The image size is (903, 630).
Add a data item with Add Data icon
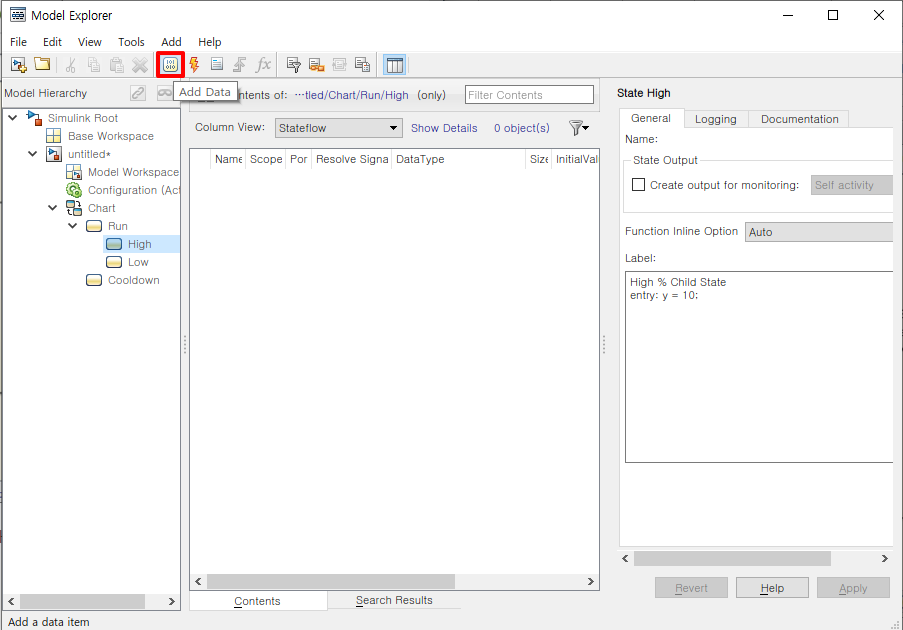point(170,64)
